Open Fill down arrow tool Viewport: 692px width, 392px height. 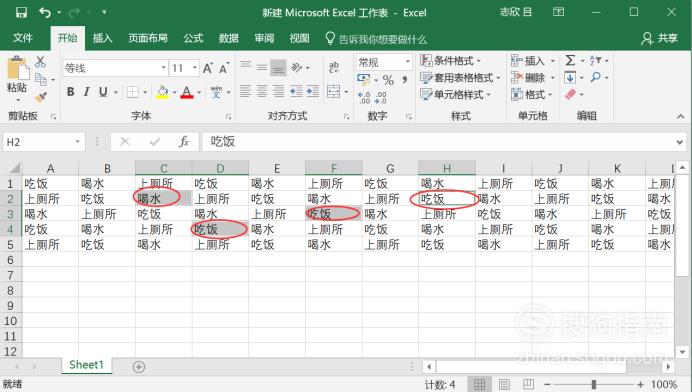coord(570,78)
